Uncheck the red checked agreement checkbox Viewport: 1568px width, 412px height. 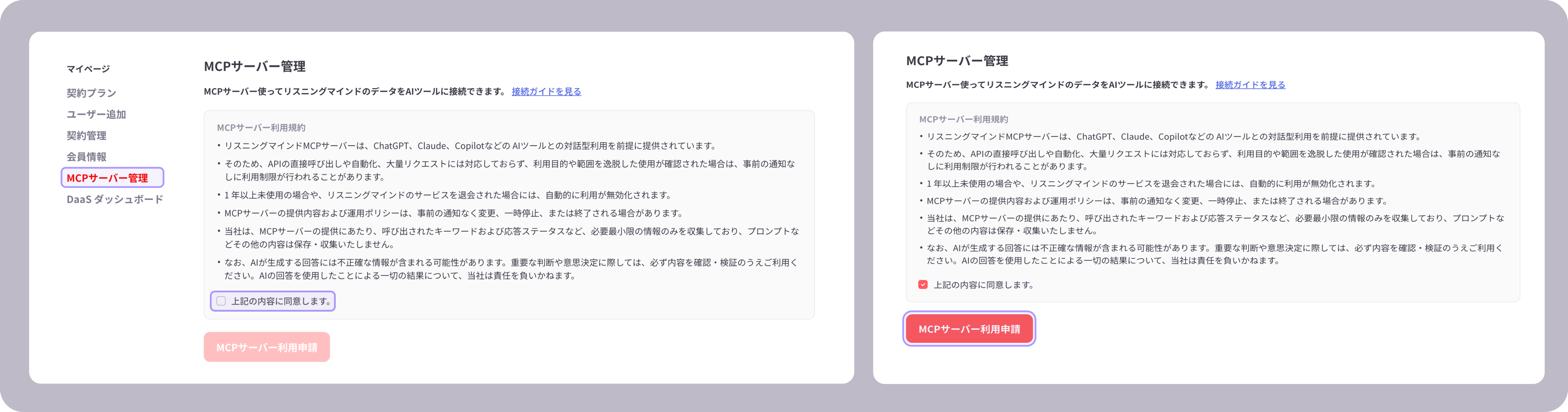923,284
